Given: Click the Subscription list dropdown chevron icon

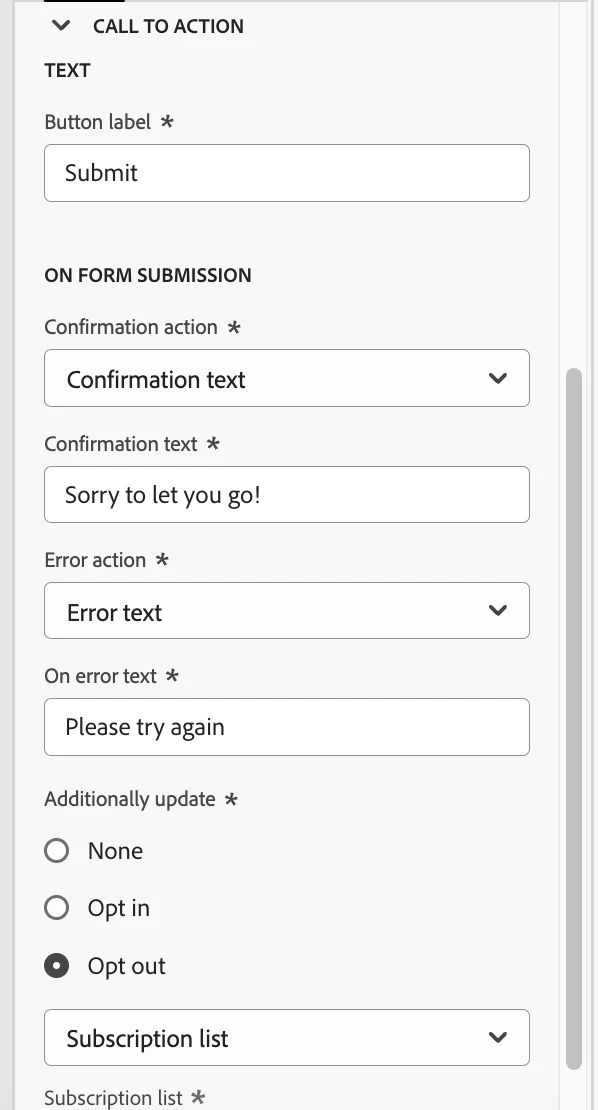Looking at the screenshot, I should (x=498, y=1038).
